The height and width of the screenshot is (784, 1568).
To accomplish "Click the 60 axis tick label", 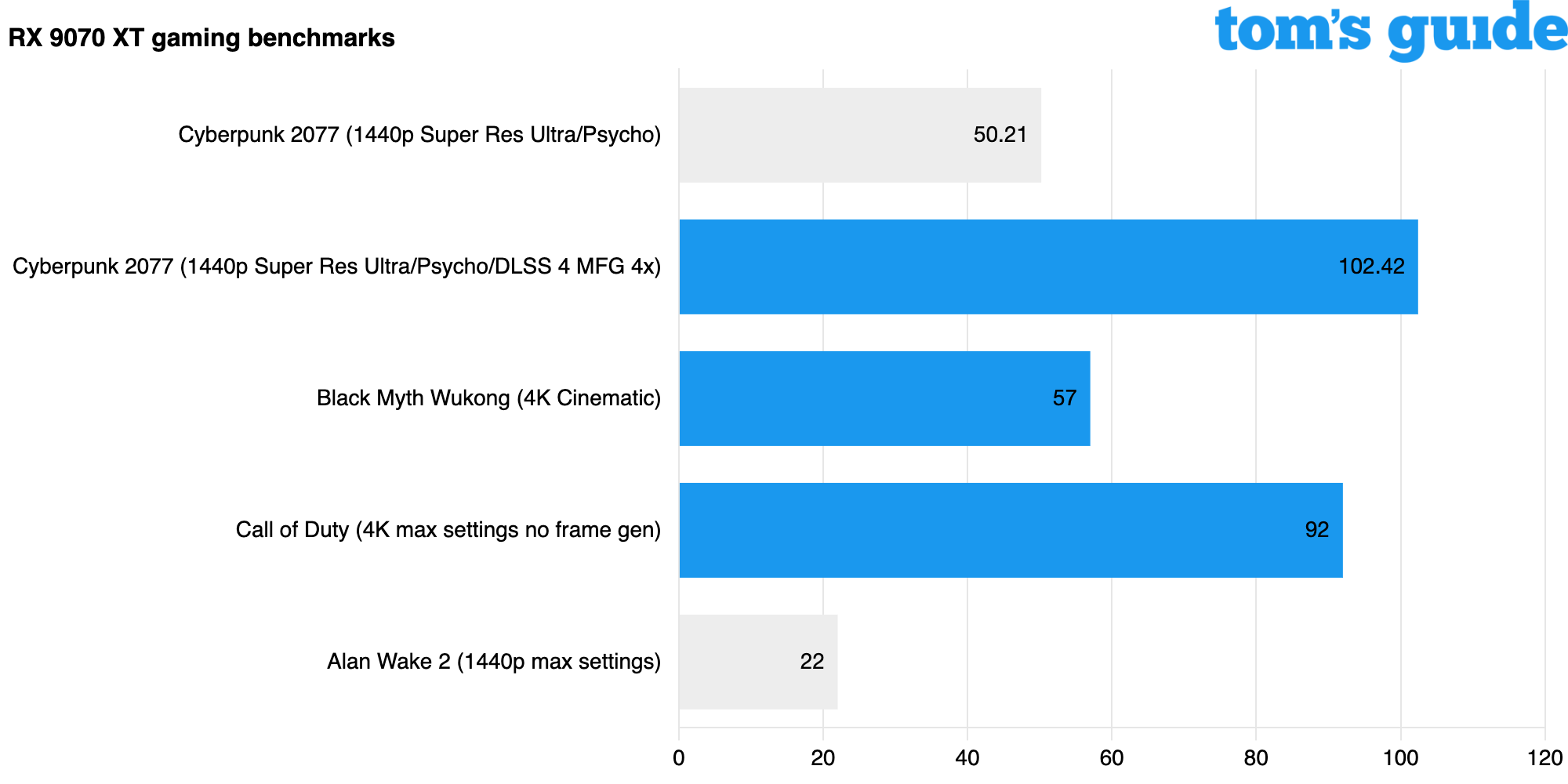I will (1112, 758).
